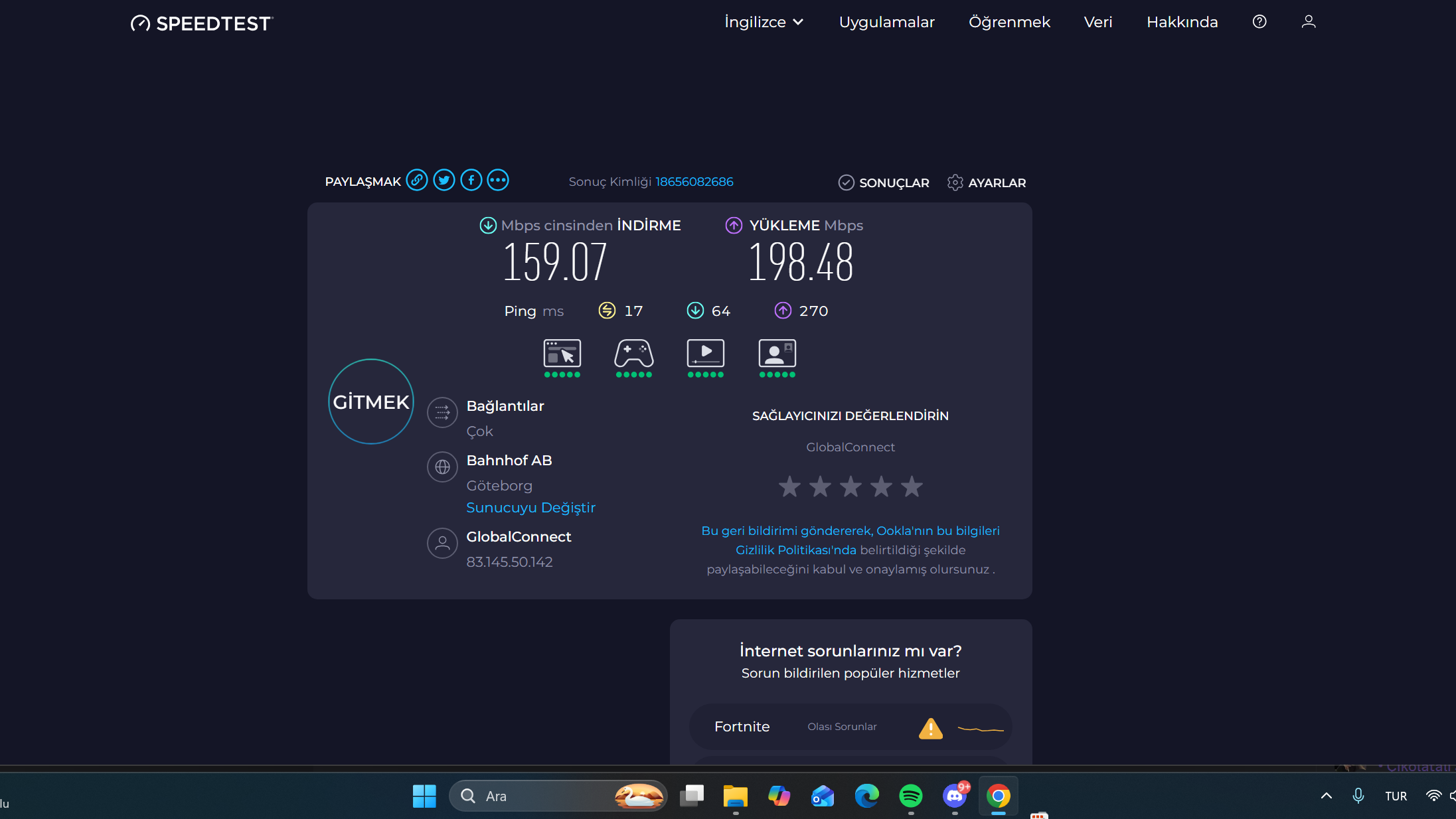This screenshot has width=1456, height=819.
Task: Rate the provider one star
Action: coord(789,486)
